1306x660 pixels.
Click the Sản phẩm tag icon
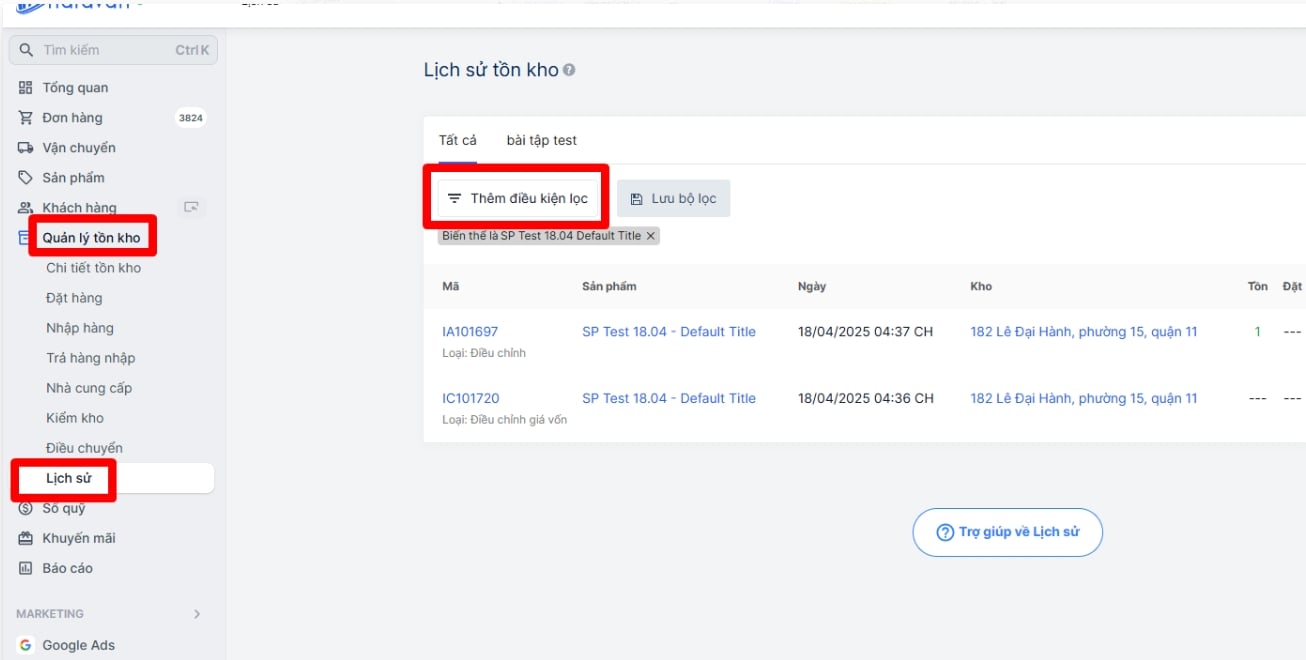pos(26,178)
